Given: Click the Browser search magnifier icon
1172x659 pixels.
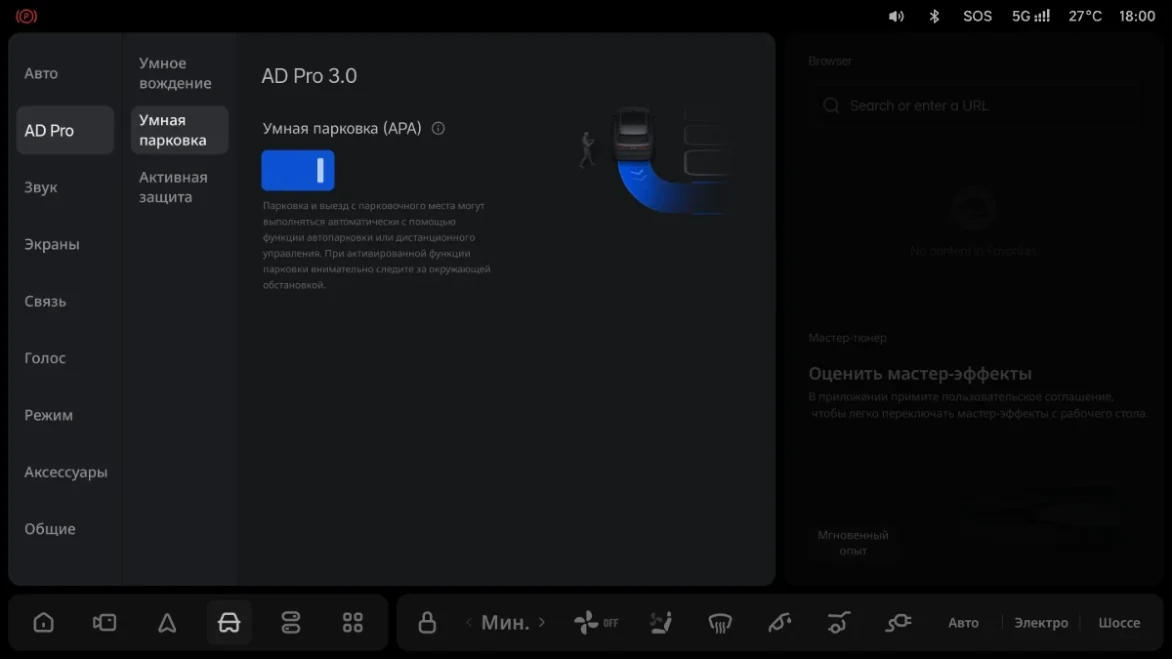Looking at the screenshot, I should 831,106.
